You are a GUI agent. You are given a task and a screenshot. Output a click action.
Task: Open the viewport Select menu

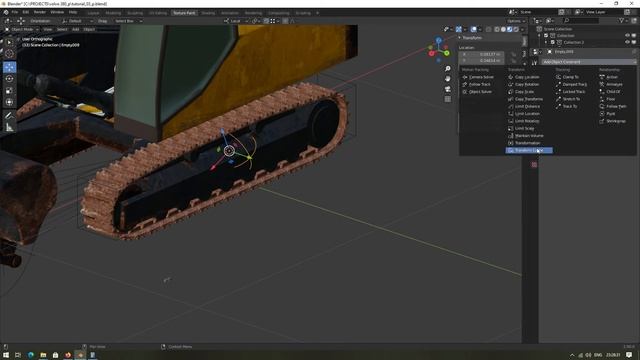[62, 29]
